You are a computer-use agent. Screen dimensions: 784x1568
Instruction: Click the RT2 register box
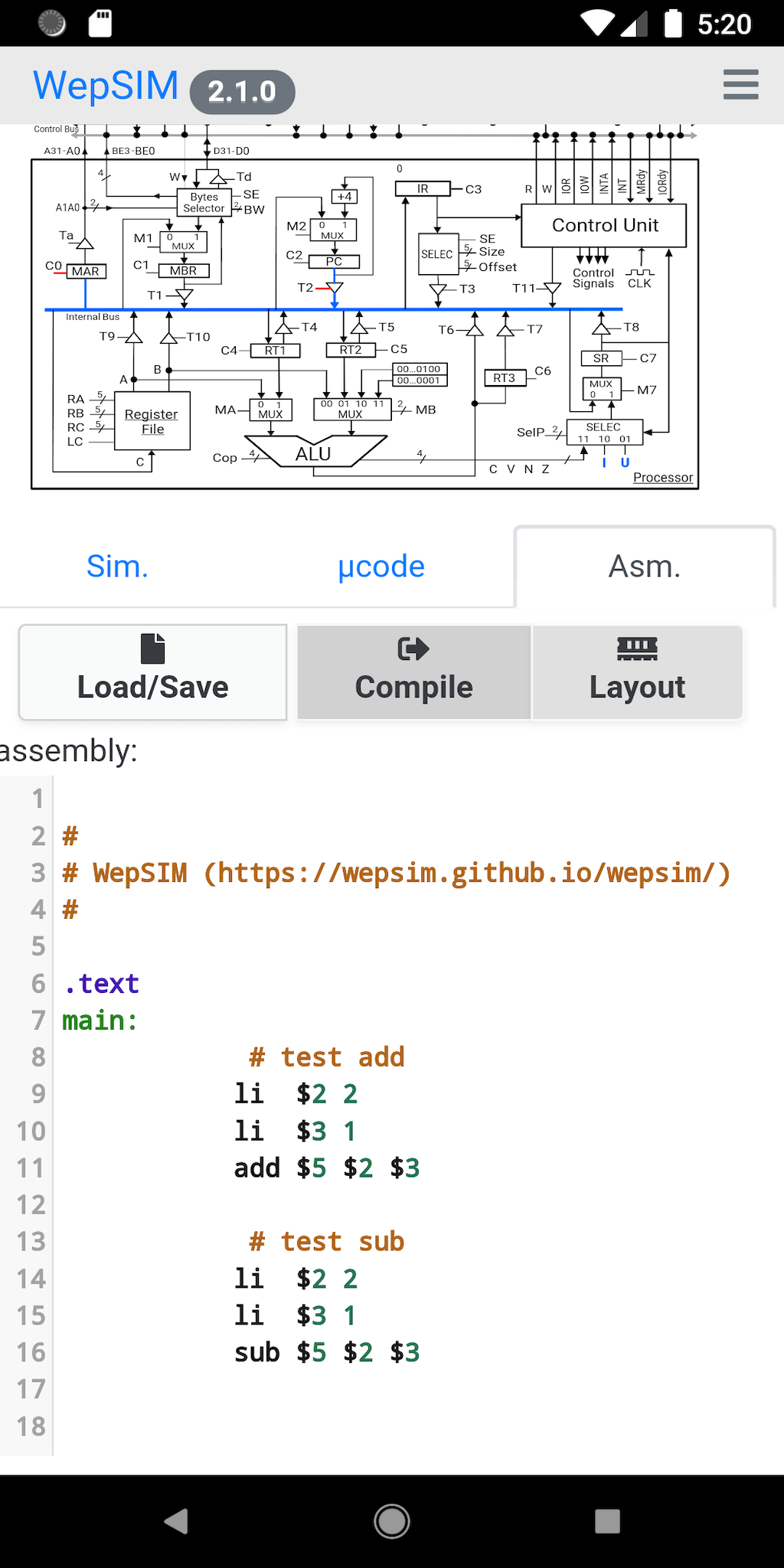(351, 349)
